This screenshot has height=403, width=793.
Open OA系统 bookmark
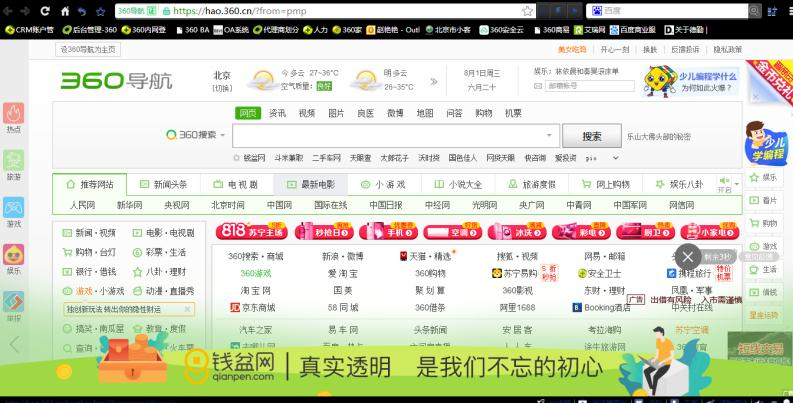(x=231, y=30)
